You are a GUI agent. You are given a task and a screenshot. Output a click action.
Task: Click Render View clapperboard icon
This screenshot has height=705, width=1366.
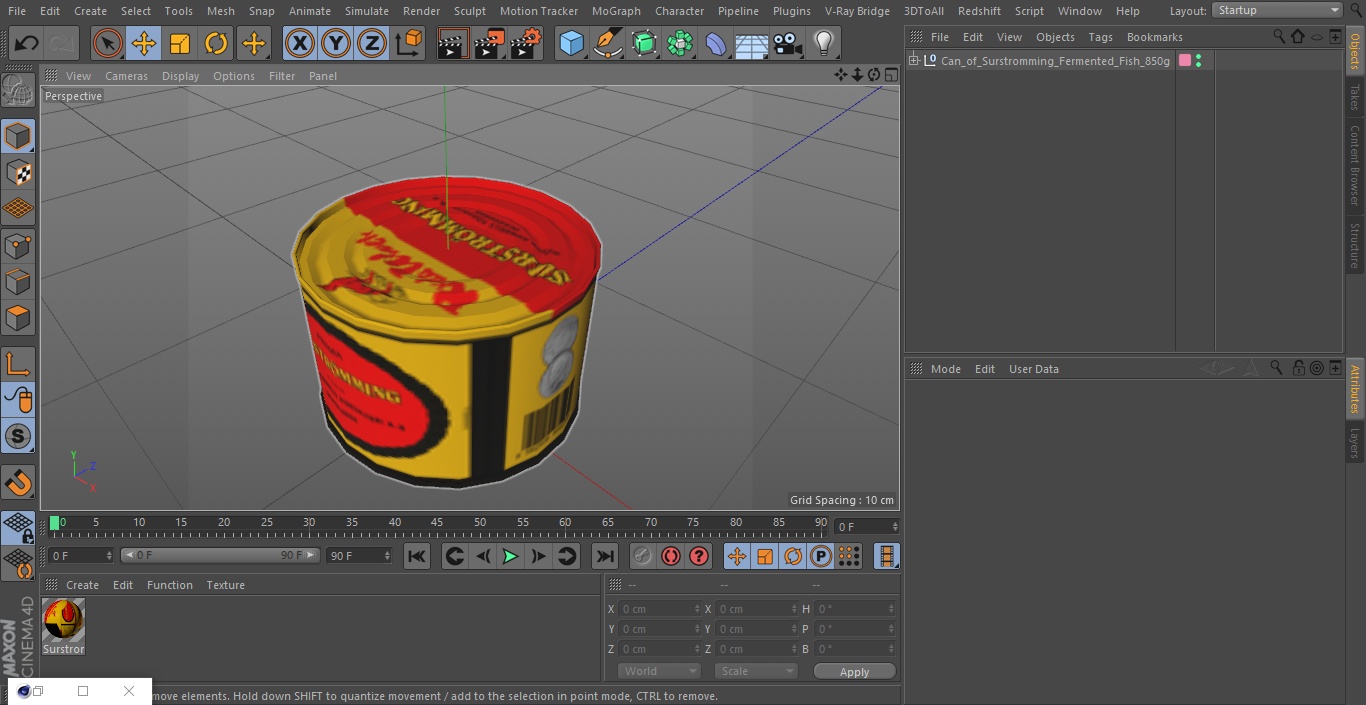[453, 43]
